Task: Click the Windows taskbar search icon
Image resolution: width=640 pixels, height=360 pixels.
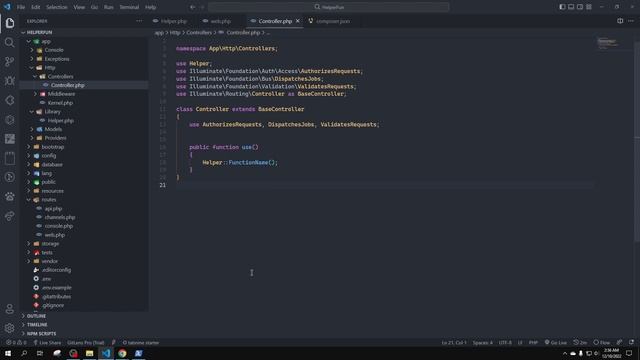Action: (x=24, y=353)
